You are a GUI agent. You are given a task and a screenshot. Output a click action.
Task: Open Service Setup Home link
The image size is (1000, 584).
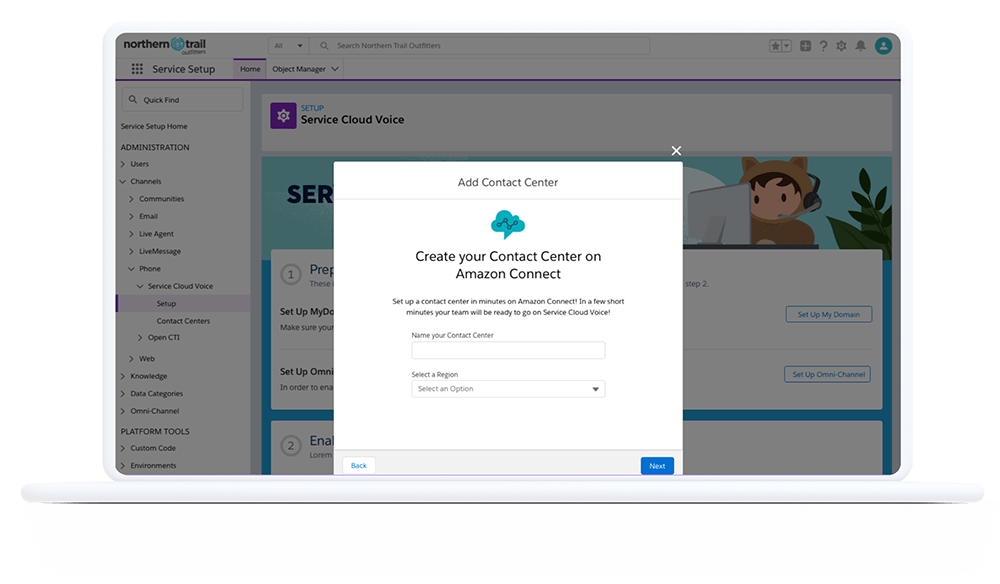tap(154, 126)
